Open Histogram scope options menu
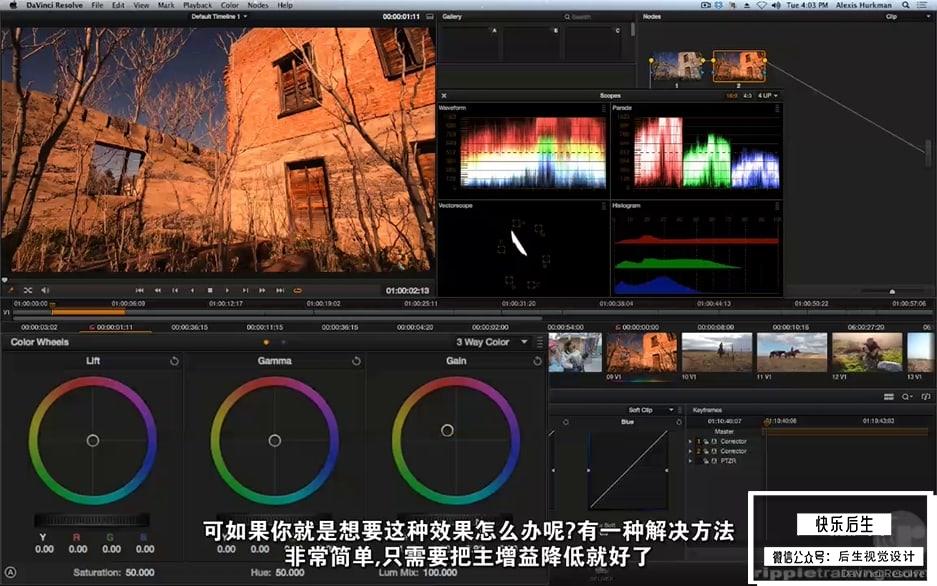The width and height of the screenshot is (937, 586). [777, 205]
